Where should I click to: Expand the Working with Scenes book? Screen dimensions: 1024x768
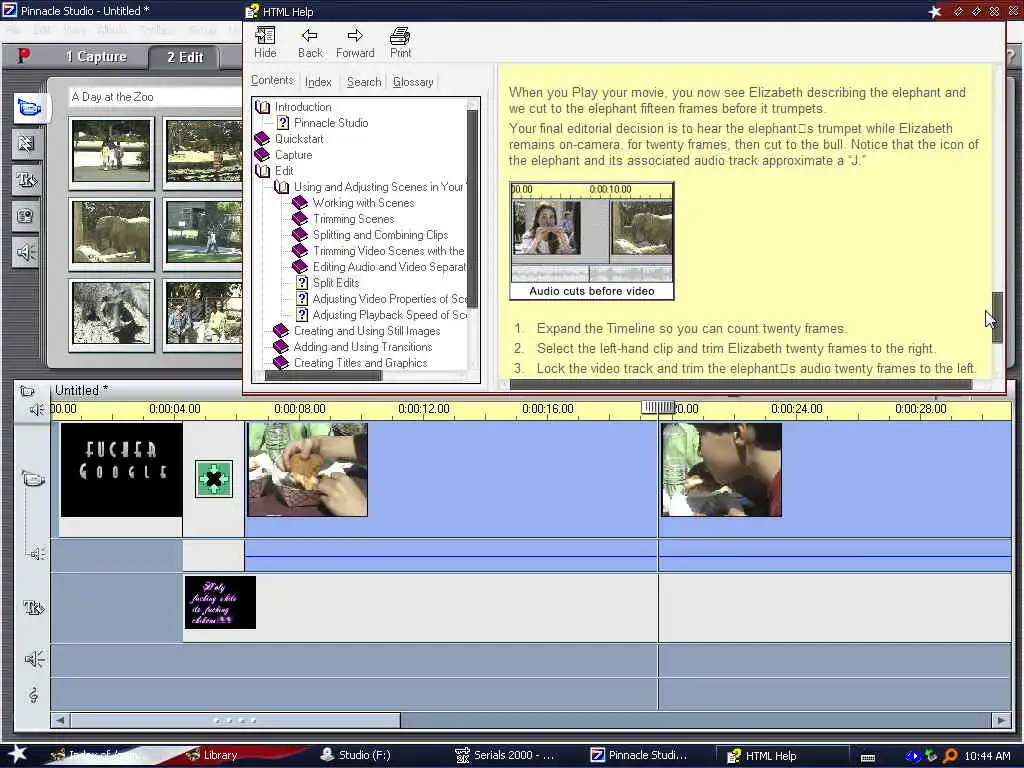300,203
